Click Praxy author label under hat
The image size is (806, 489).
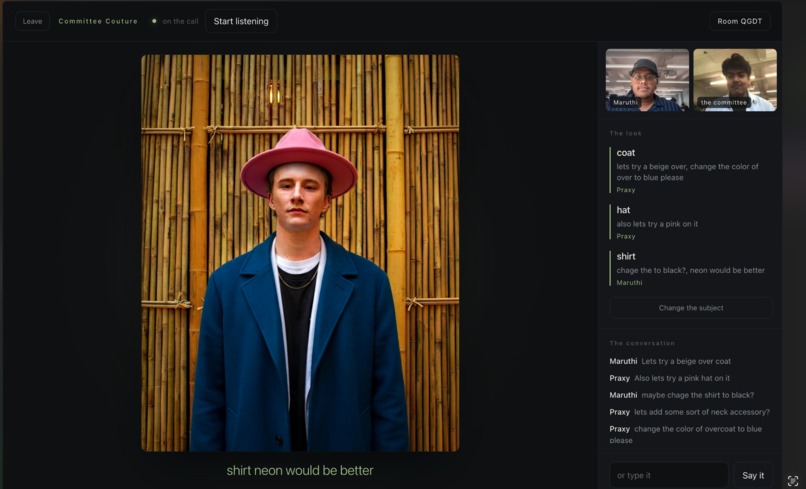click(x=626, y=236)
